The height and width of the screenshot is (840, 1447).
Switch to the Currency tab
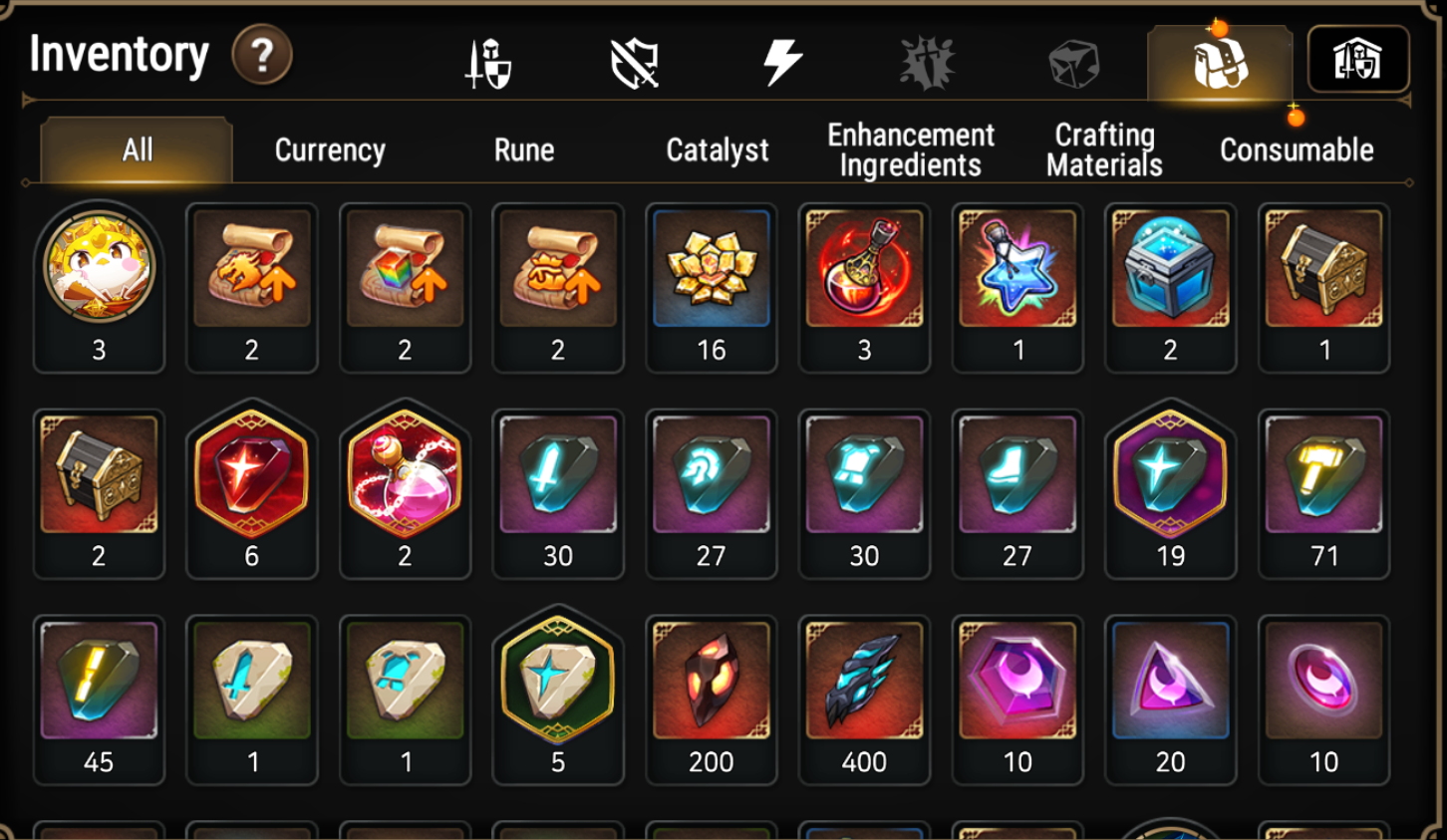(x=330, y=149)
